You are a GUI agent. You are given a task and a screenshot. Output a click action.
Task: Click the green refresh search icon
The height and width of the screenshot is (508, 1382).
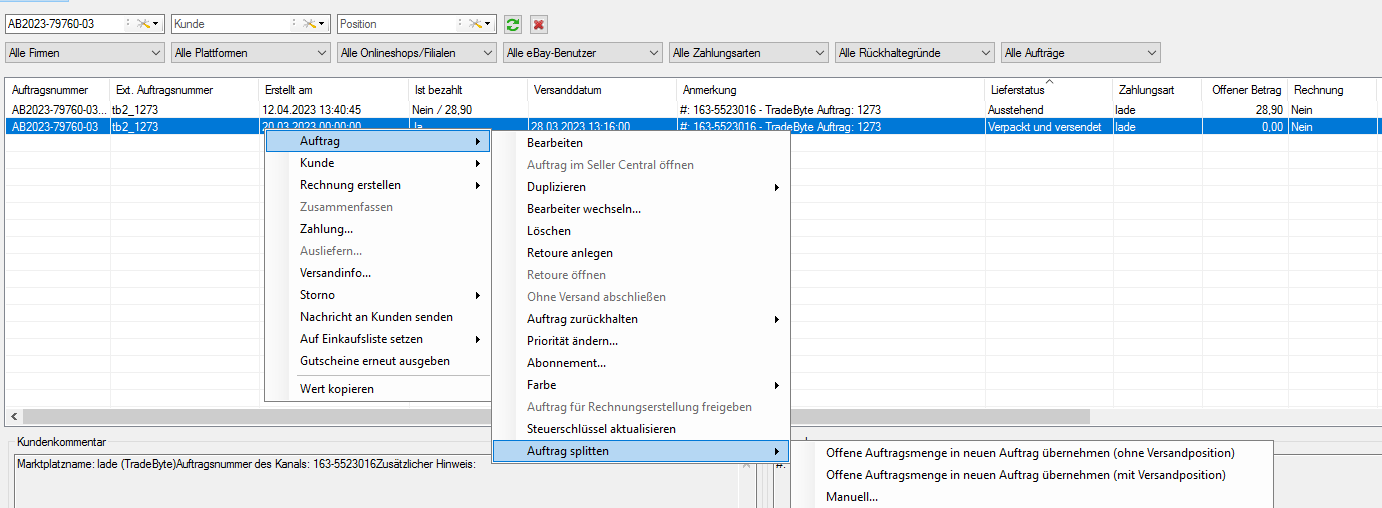point(513,24)
